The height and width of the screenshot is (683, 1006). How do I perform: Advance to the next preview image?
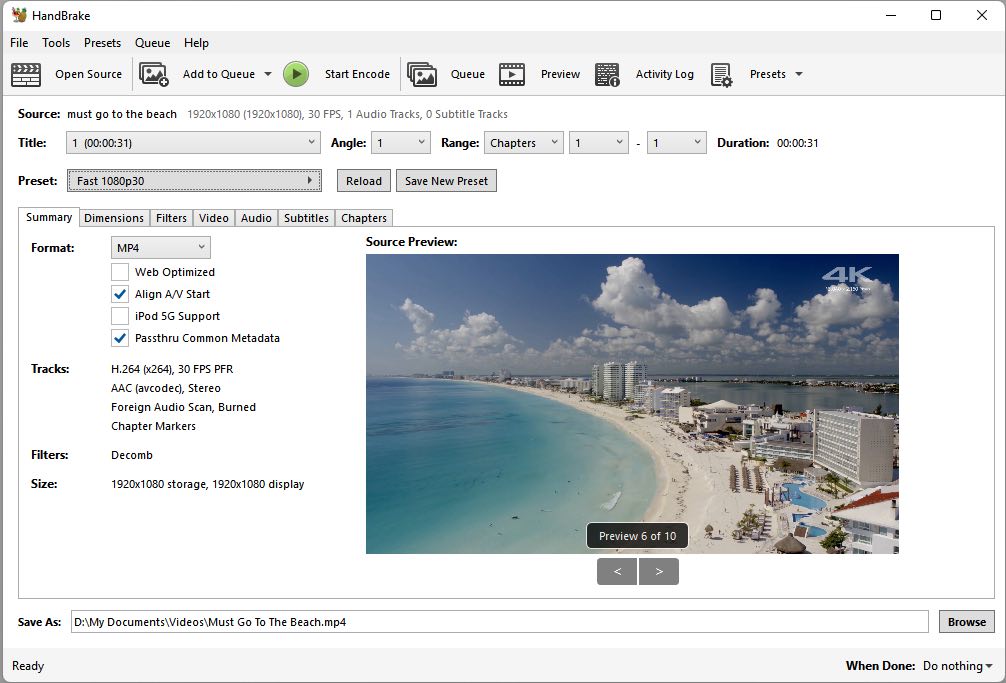pyautogui.click(x=659, y=572)
